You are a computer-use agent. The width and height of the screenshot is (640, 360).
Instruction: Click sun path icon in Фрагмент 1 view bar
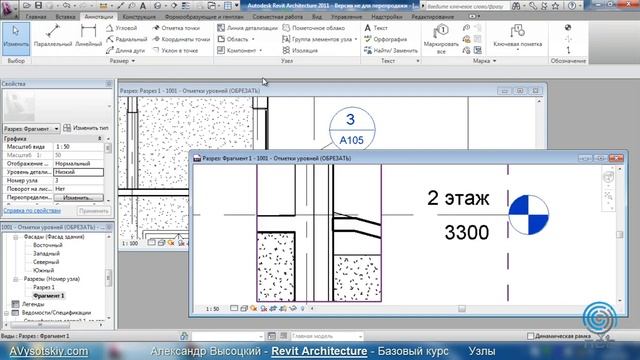click(x=254, y=309)
